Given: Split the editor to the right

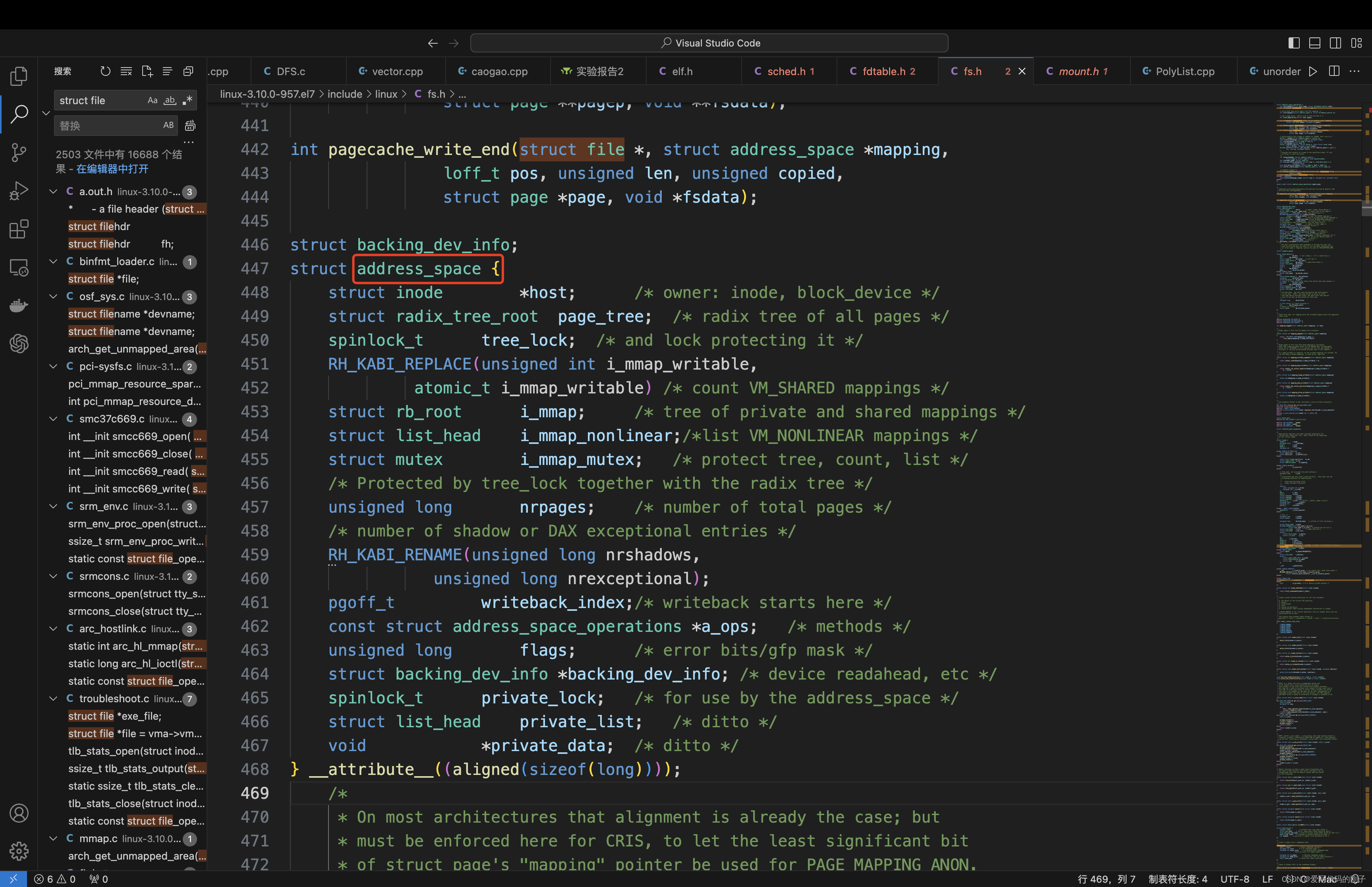Looking at the screenshot, I should pos(1334,72).
